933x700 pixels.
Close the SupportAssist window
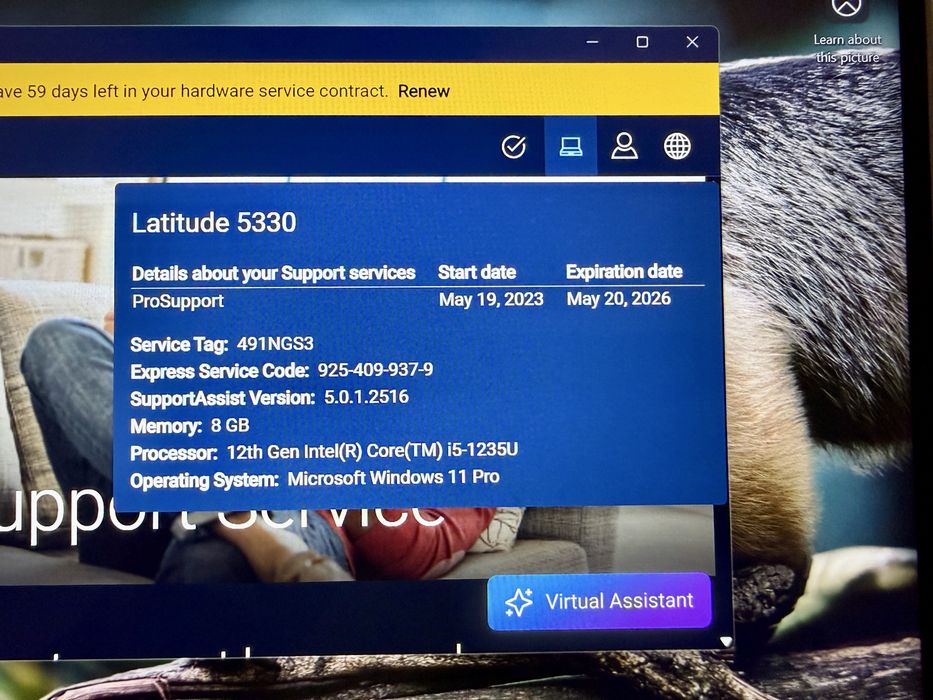point(692,42)
